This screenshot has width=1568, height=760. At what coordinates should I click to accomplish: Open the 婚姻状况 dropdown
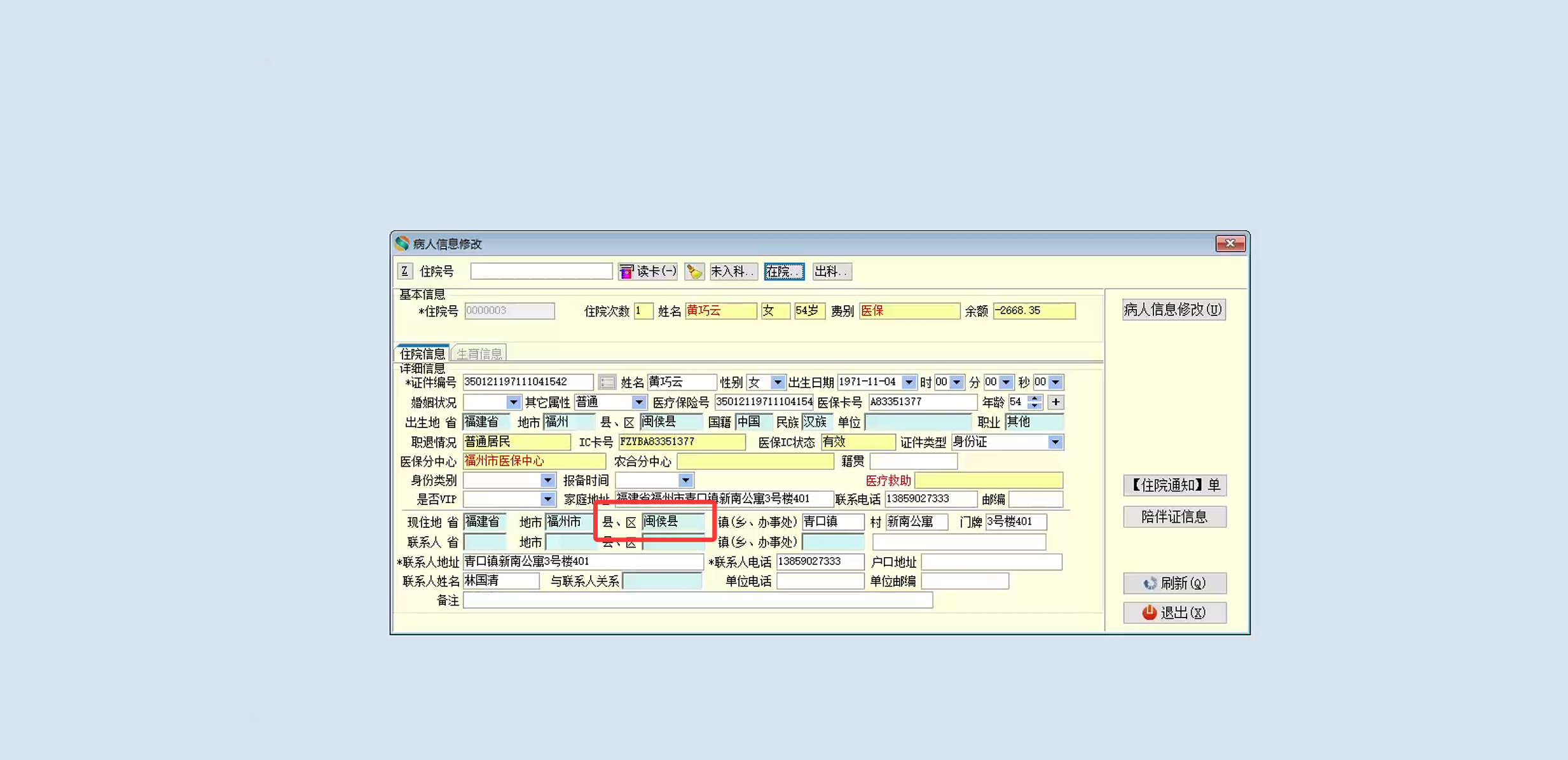coord(512,403)
